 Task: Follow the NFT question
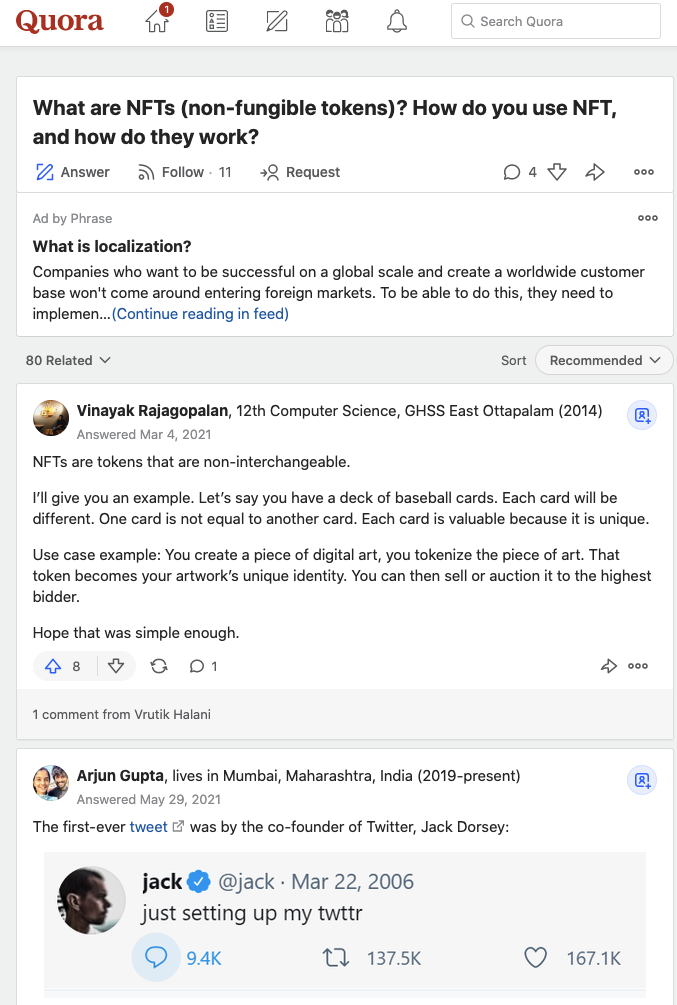(x=183, y=172)
